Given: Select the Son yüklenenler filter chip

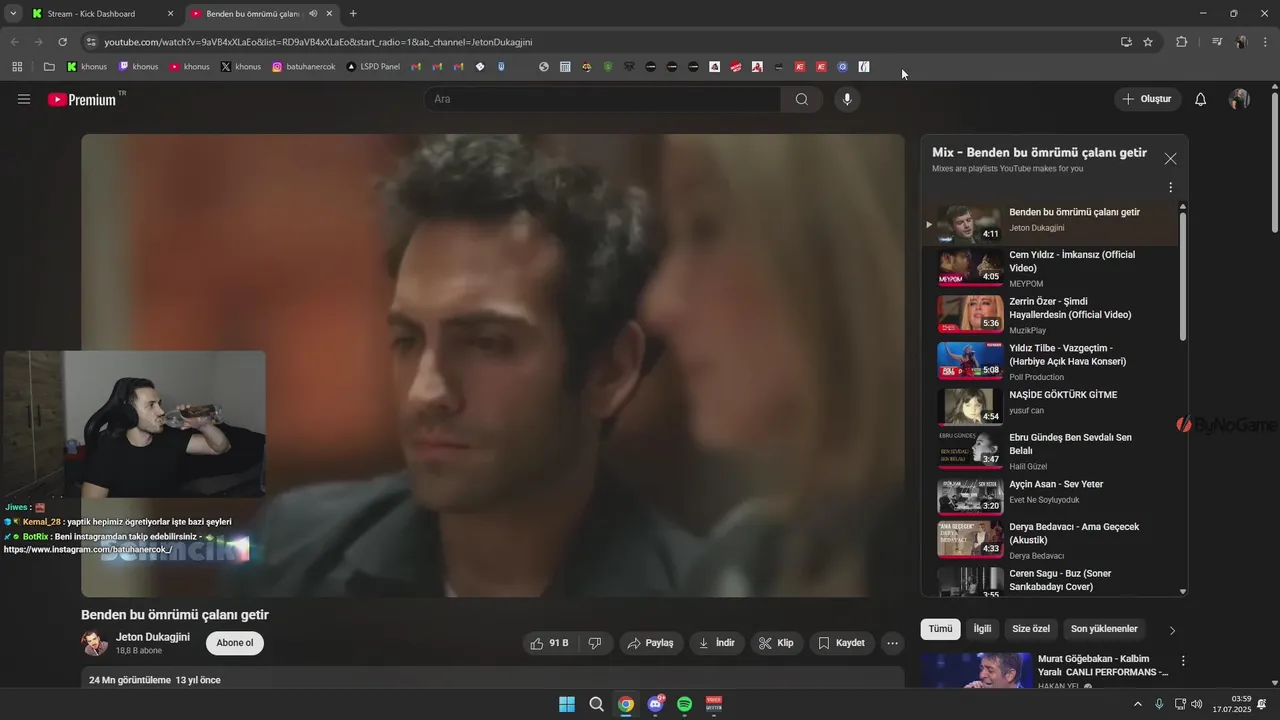Looking at the screenshot, I should click(1104, 629).
